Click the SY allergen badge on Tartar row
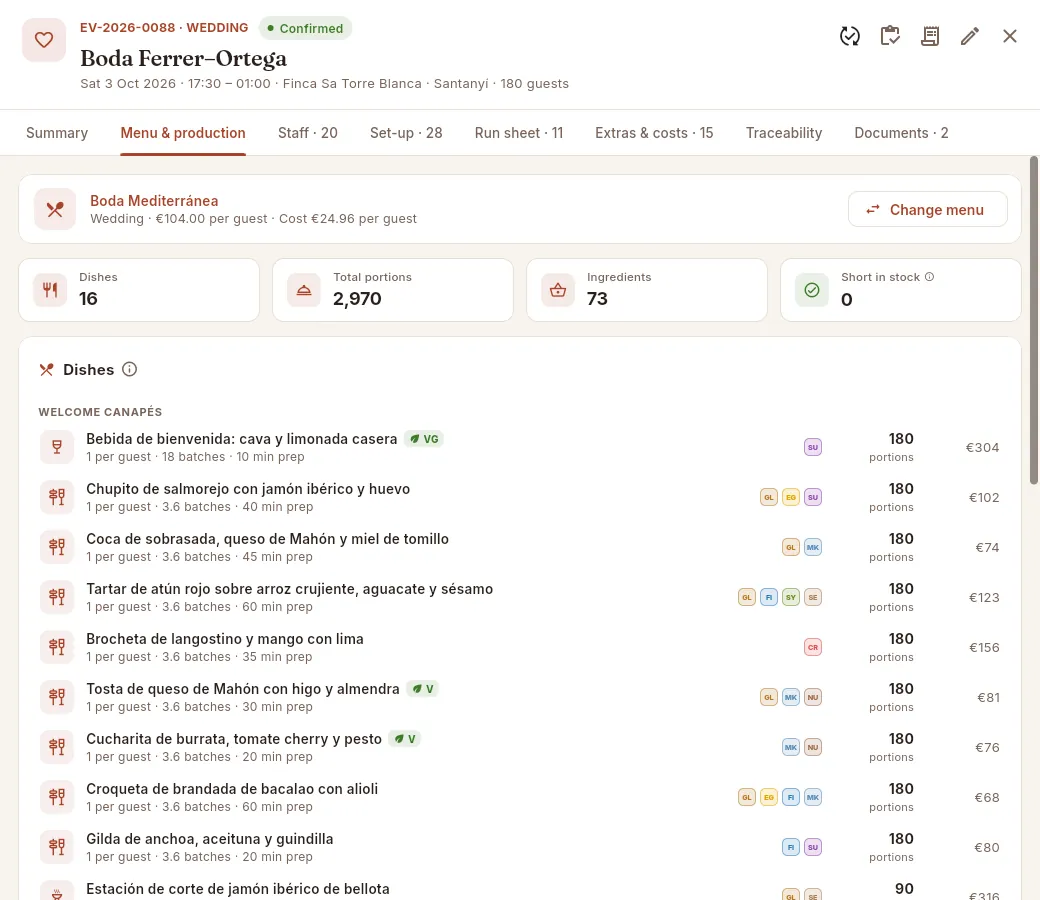This screenshot has width=1040, height=900. 791,597
